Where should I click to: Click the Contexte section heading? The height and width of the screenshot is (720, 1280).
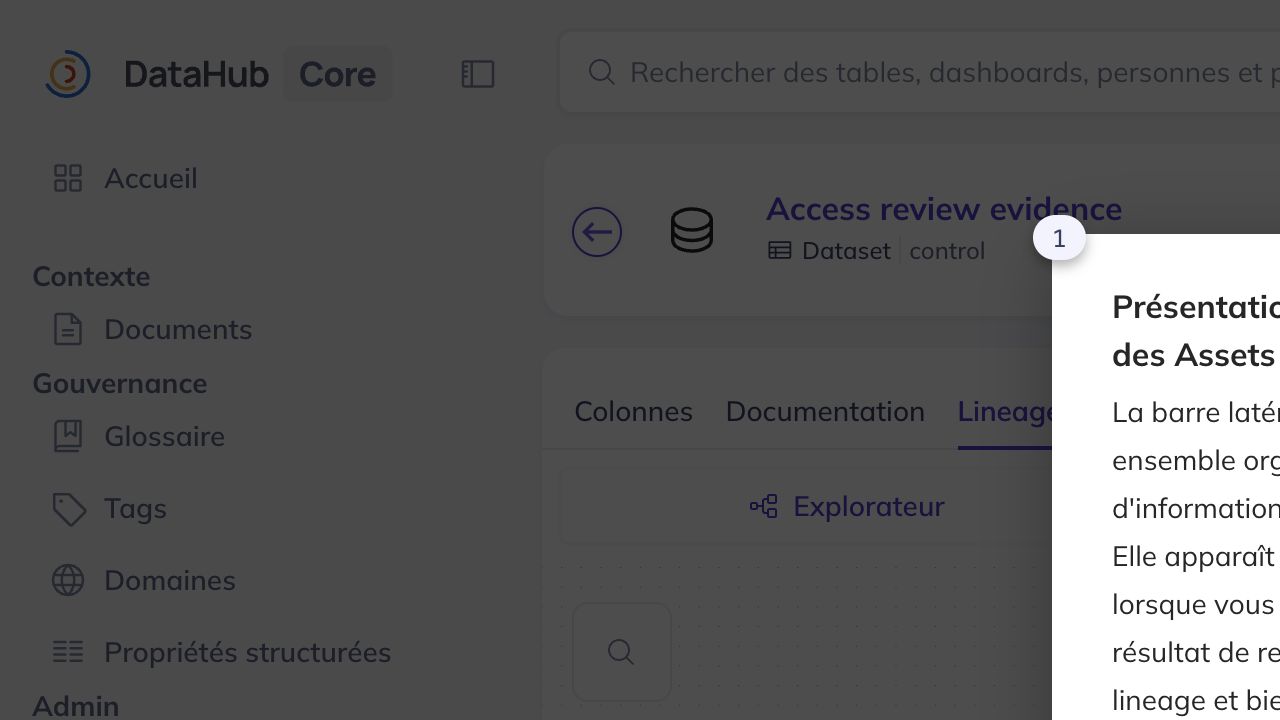click(x=91, y=276)
